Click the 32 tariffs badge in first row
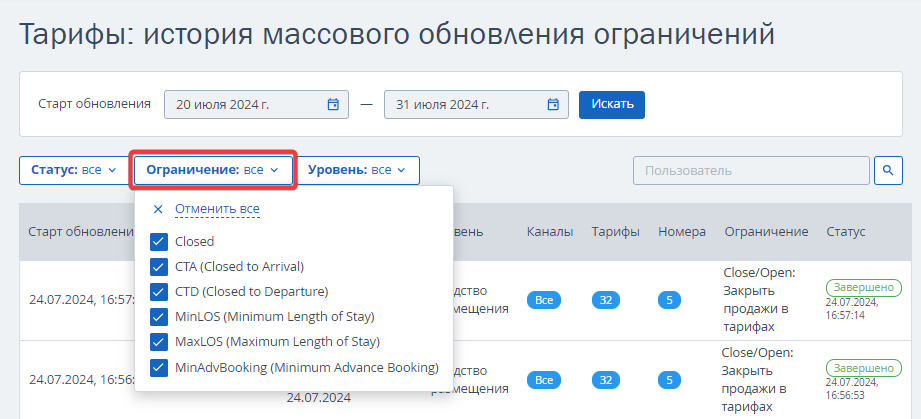This screenshot has height=419, width=921. (606, 299)
